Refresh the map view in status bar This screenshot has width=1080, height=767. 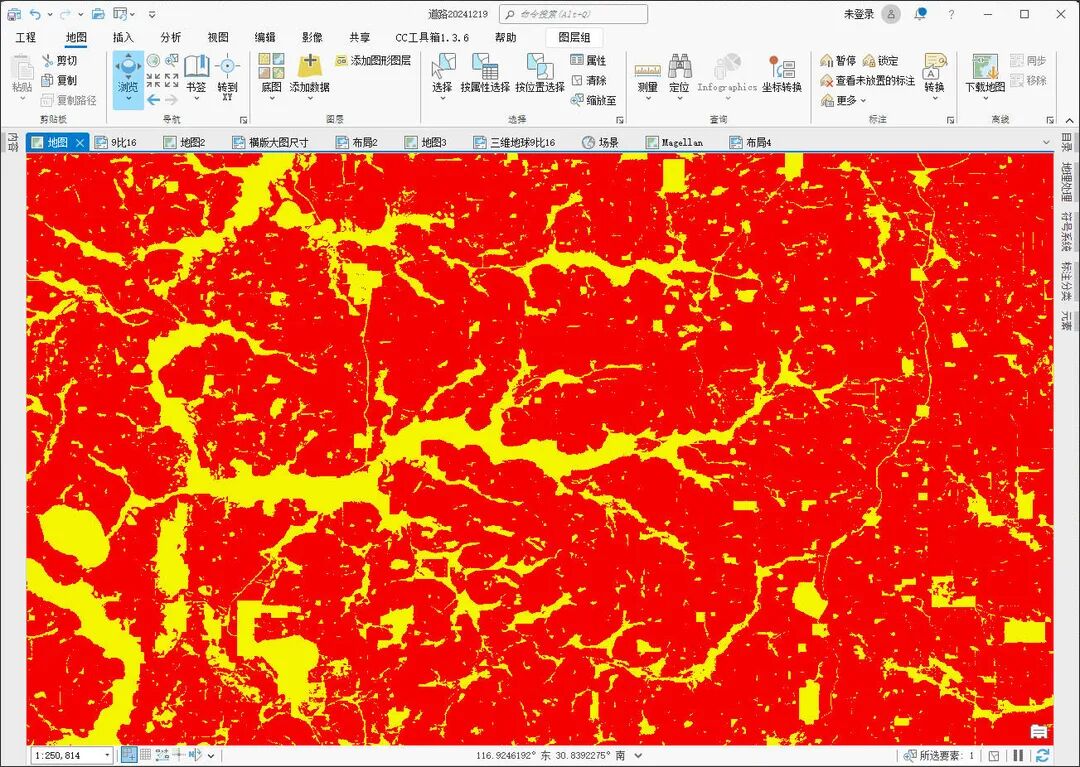click(x=1042, y=755)
